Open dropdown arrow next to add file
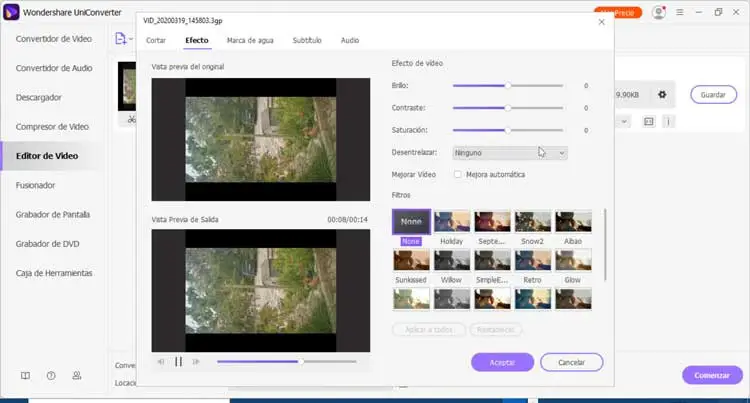 tap(133, 40)
